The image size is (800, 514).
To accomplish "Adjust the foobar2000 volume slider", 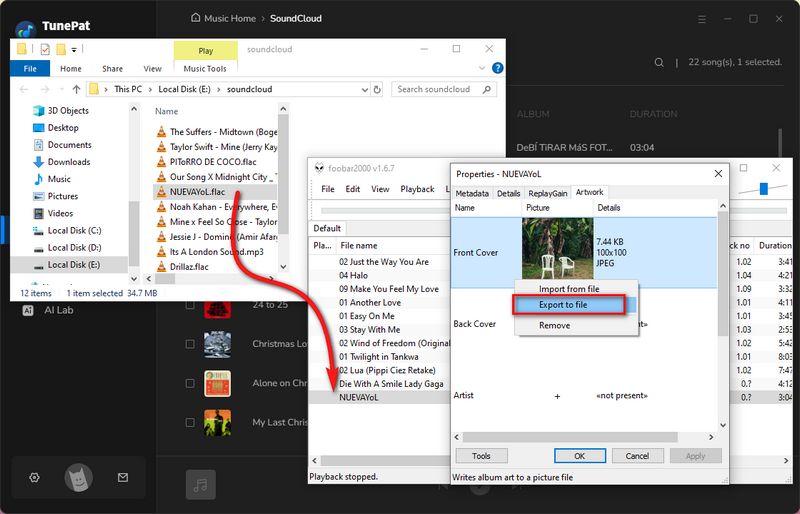I will point(765,188).
